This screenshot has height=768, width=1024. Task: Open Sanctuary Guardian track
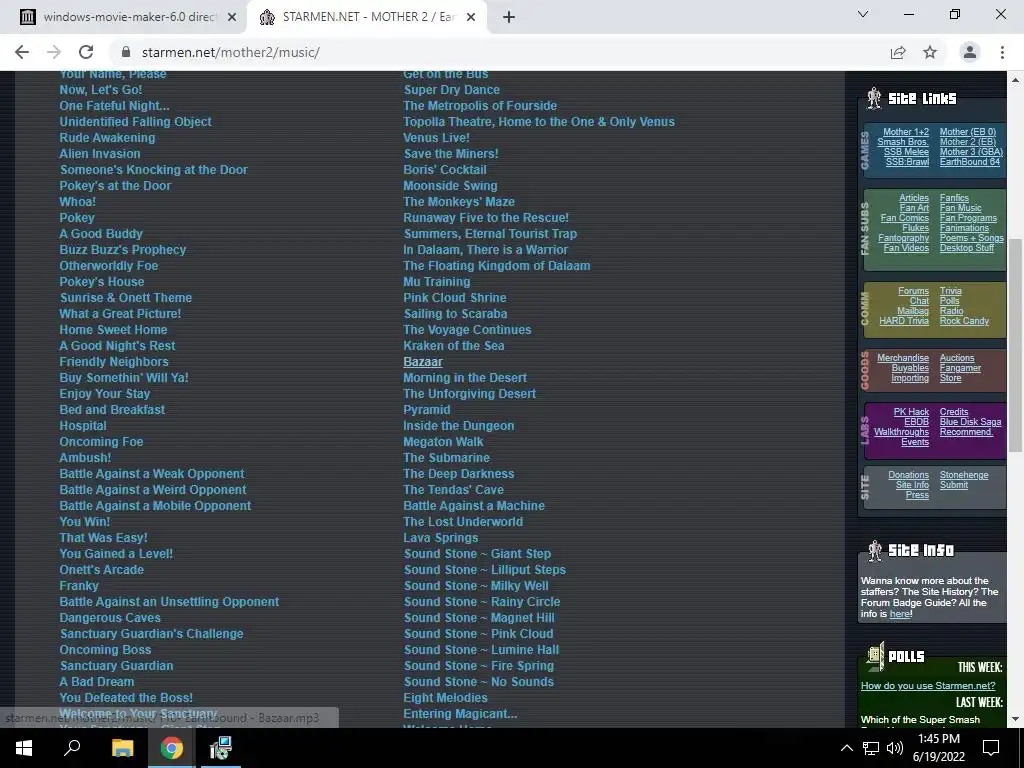[x=117, y=665]
